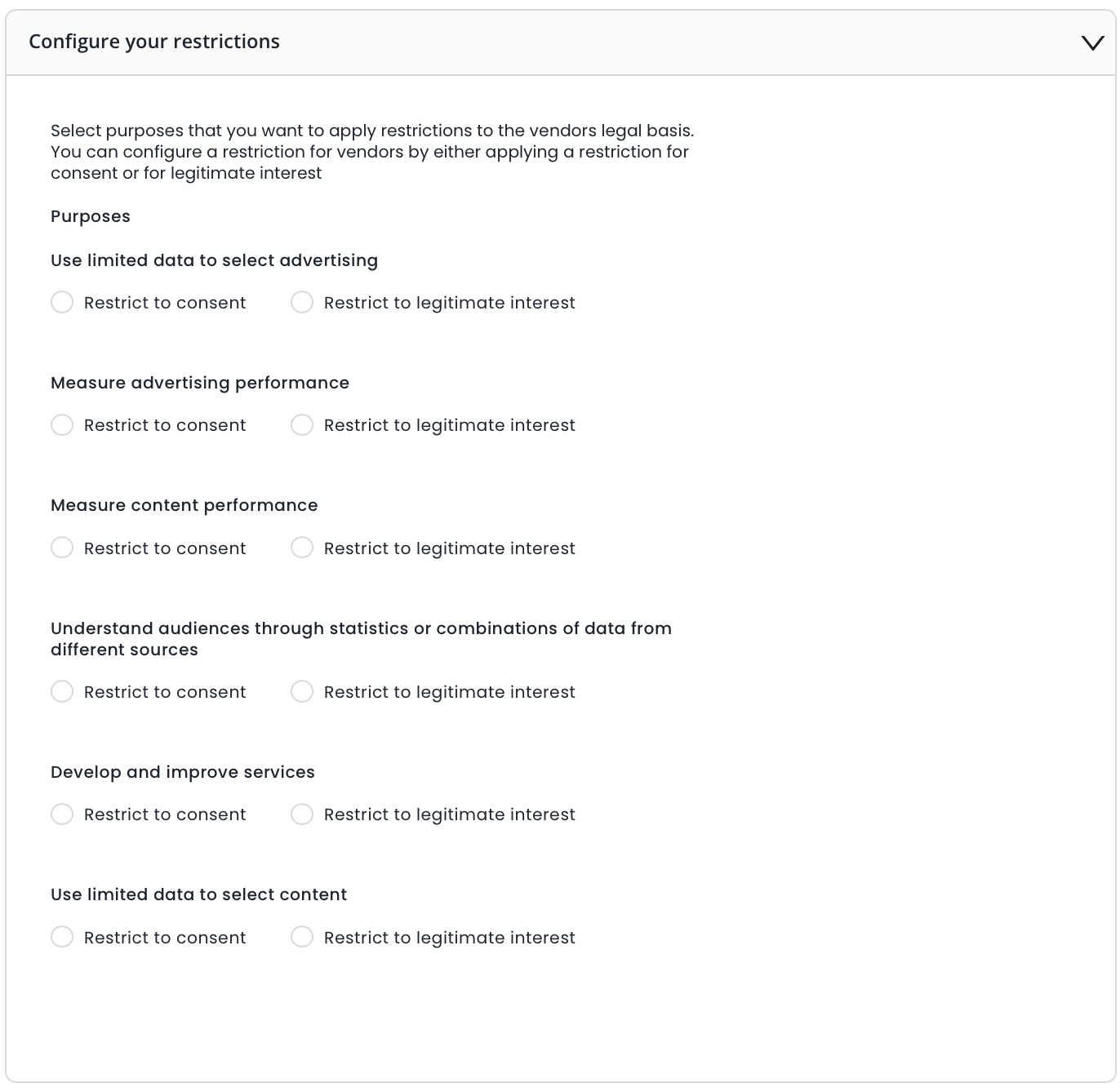Restrict 'Use limited data to select advertising' to legitimate interest
The image size is (1120, 1092).
[302, 303]
